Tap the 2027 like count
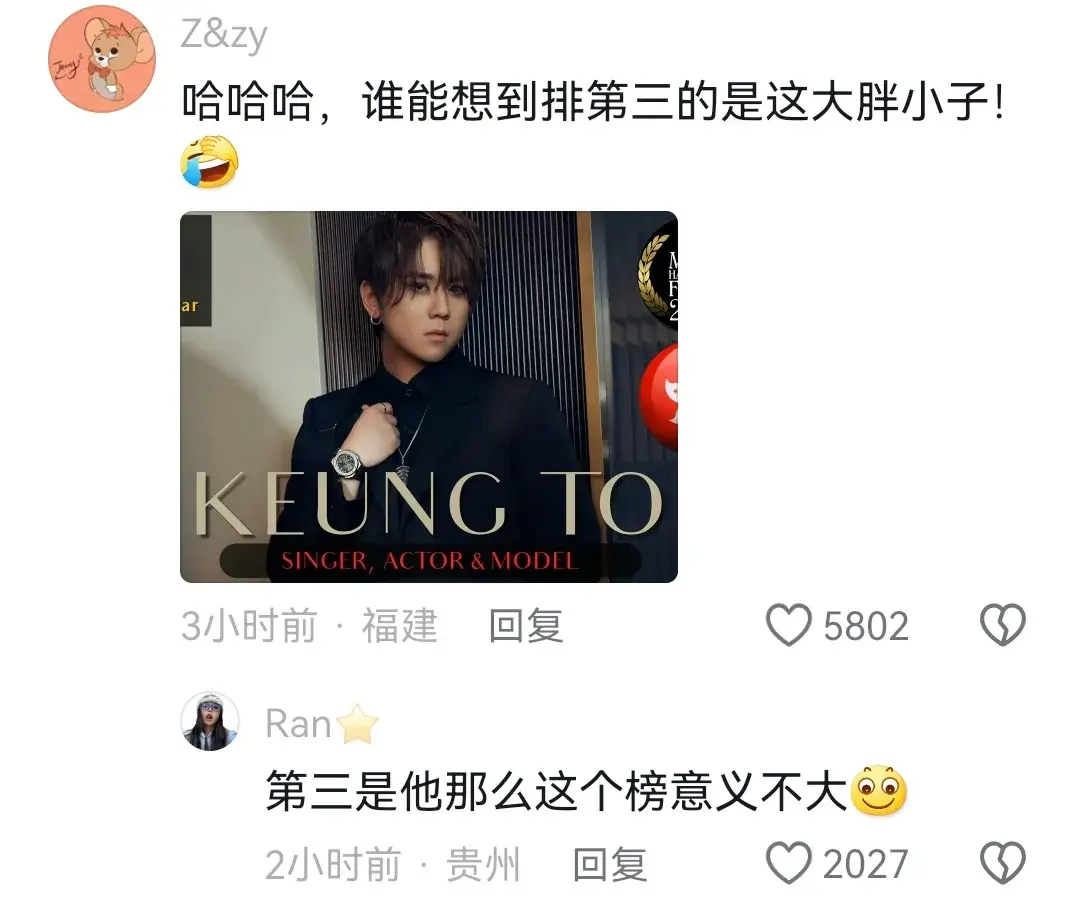 [866, 864]
